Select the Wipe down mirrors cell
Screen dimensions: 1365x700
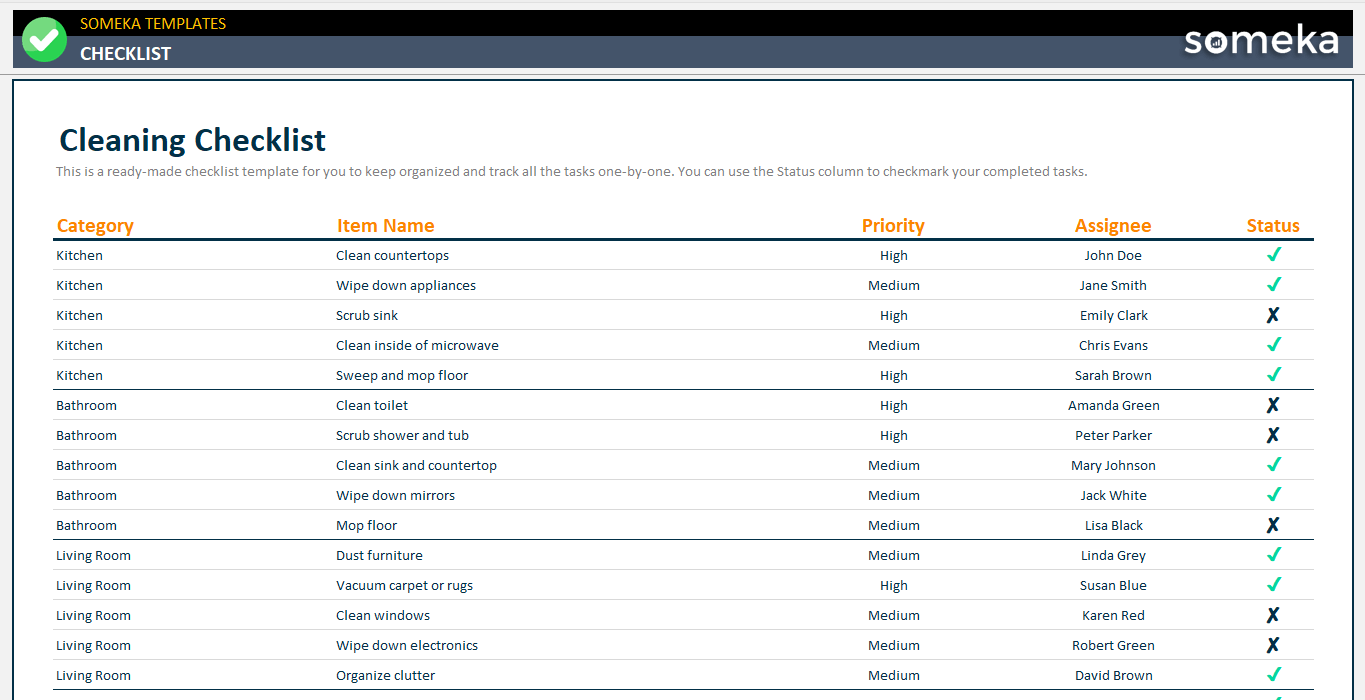(395, 496)
